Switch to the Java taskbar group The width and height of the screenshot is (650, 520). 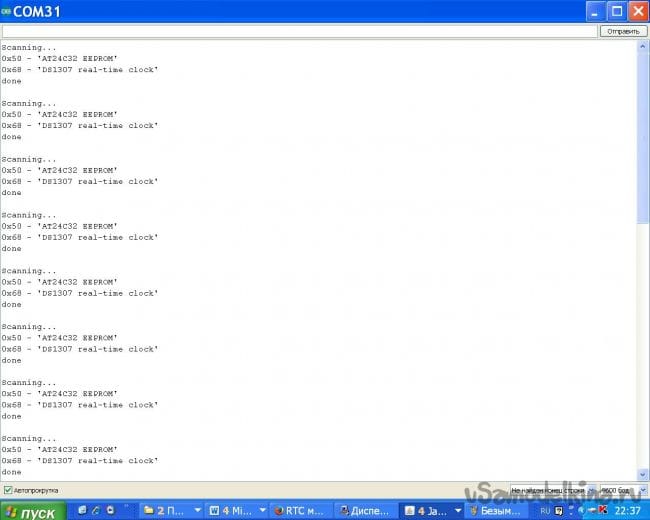pyautogui.click(x=430, y=511)
